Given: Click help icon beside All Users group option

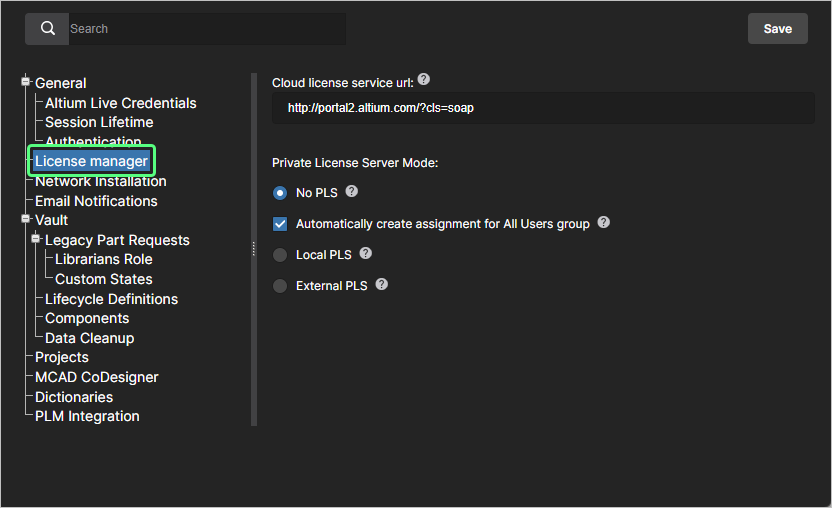Looking at the screenshot, I should coord(604,223).
